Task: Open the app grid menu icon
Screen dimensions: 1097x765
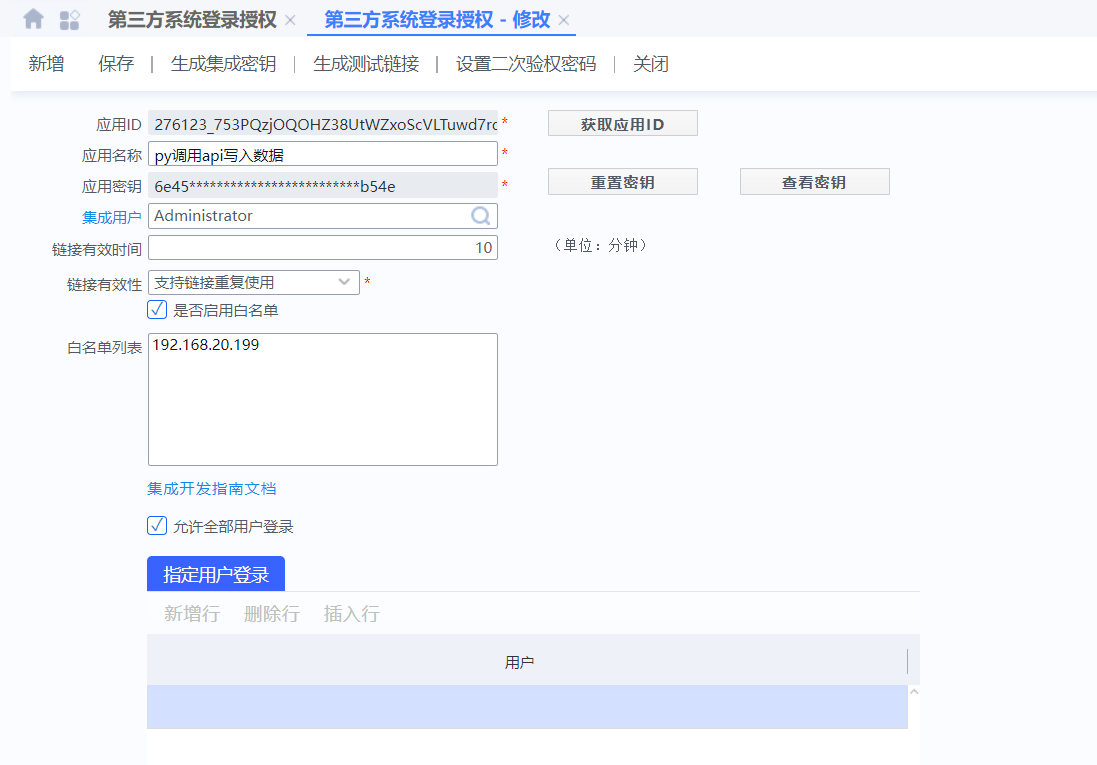Action: [69, 19]
